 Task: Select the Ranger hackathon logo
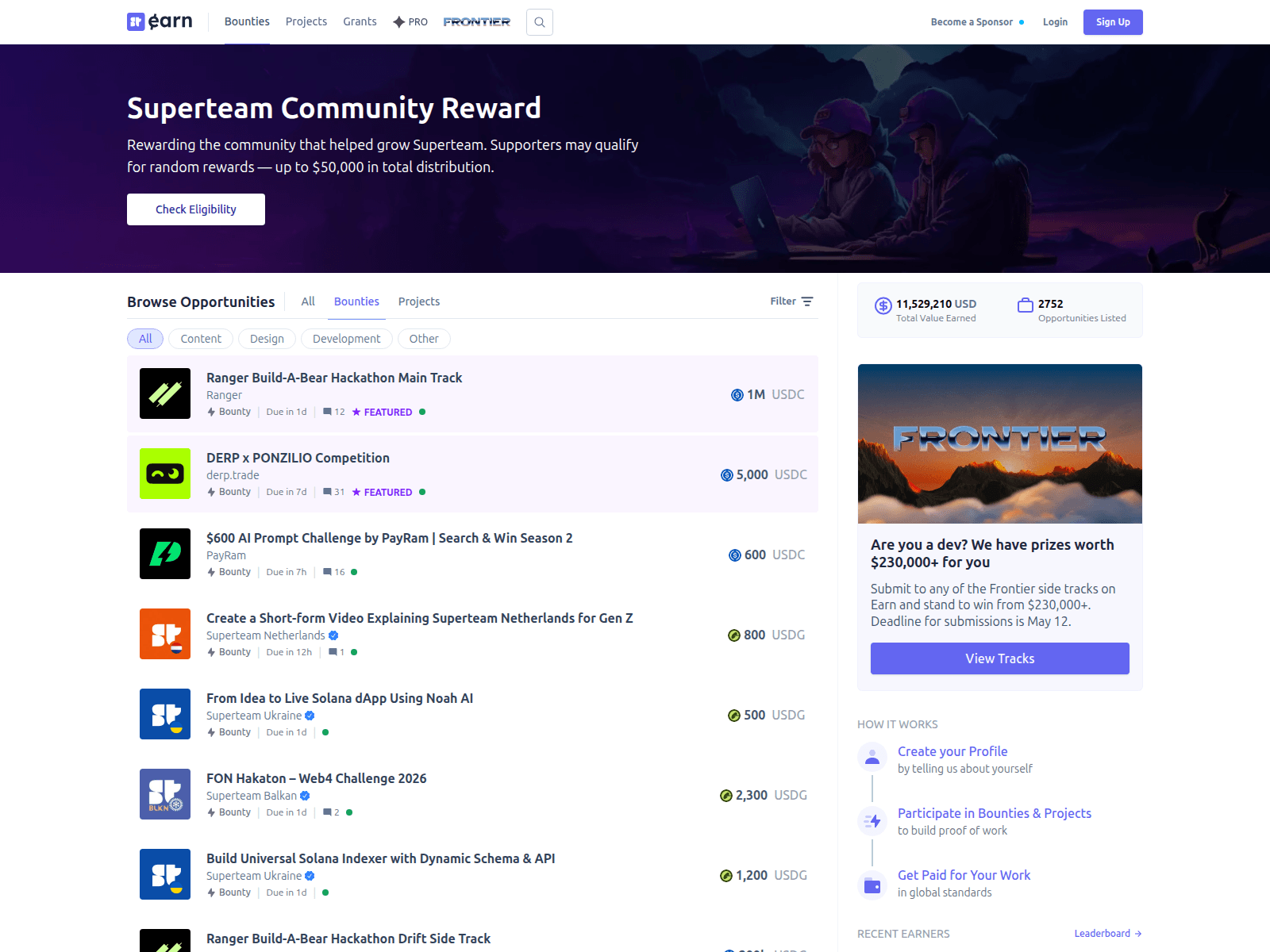[164, 393]
